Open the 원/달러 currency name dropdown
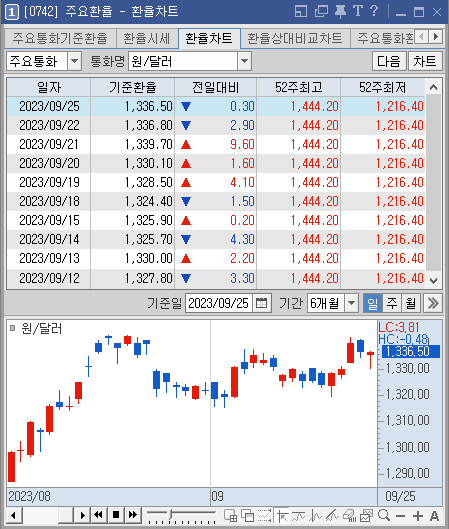 coord(245,61)
